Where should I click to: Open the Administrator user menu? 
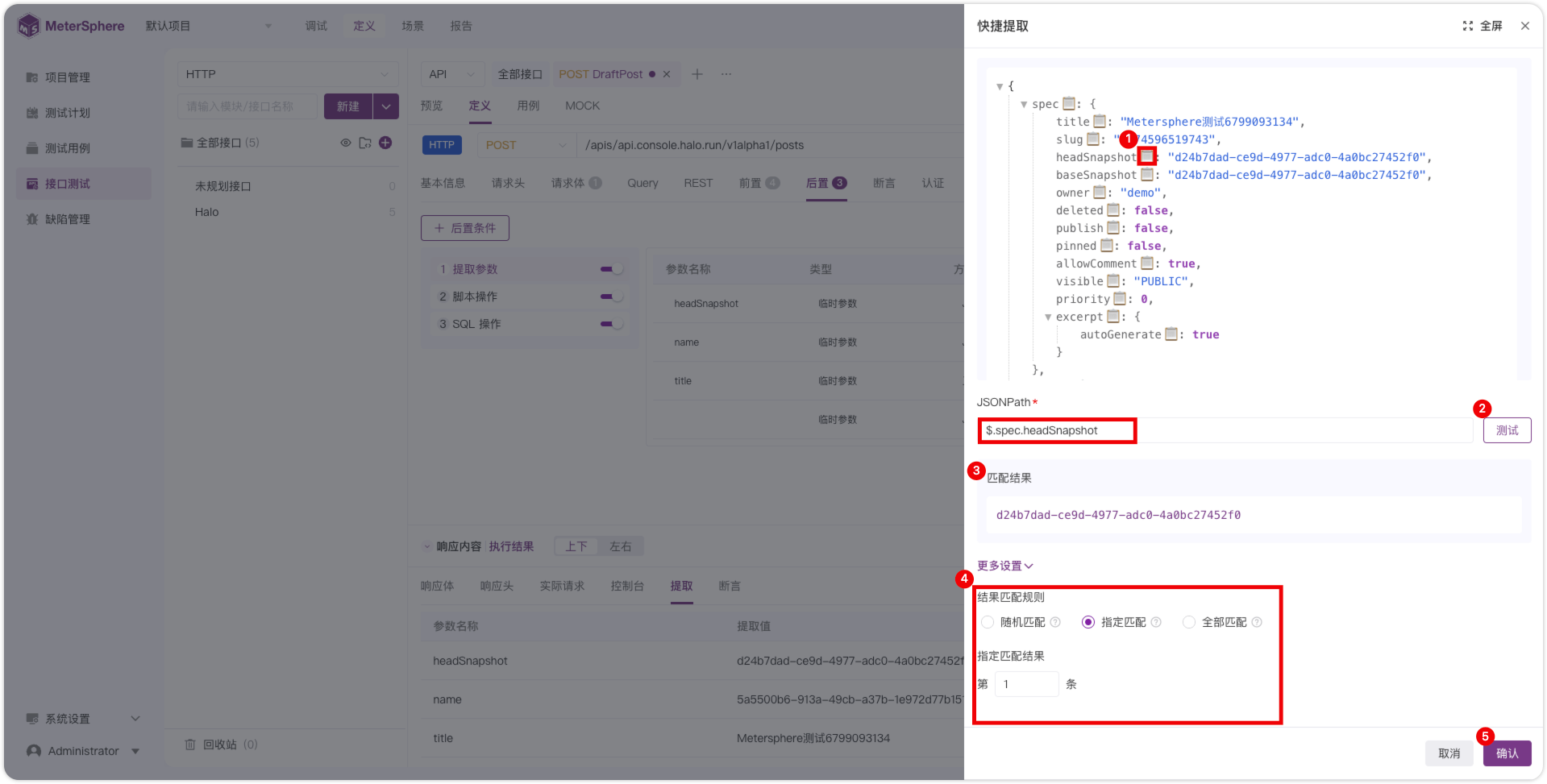[84, 751]
